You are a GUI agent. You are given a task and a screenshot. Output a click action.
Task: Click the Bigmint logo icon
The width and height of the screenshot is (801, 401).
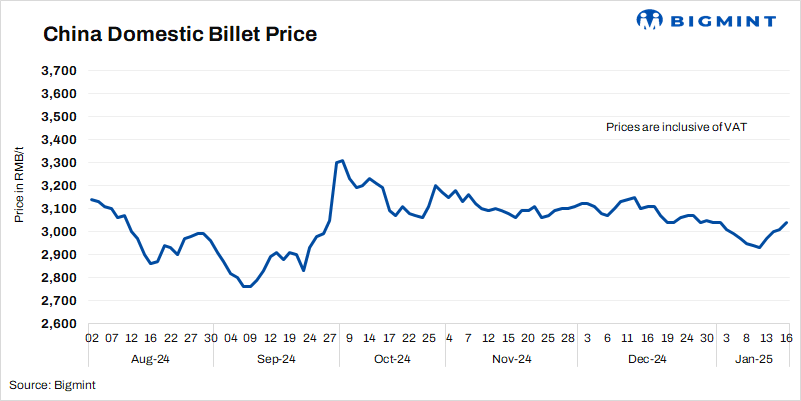pos(649,19)
